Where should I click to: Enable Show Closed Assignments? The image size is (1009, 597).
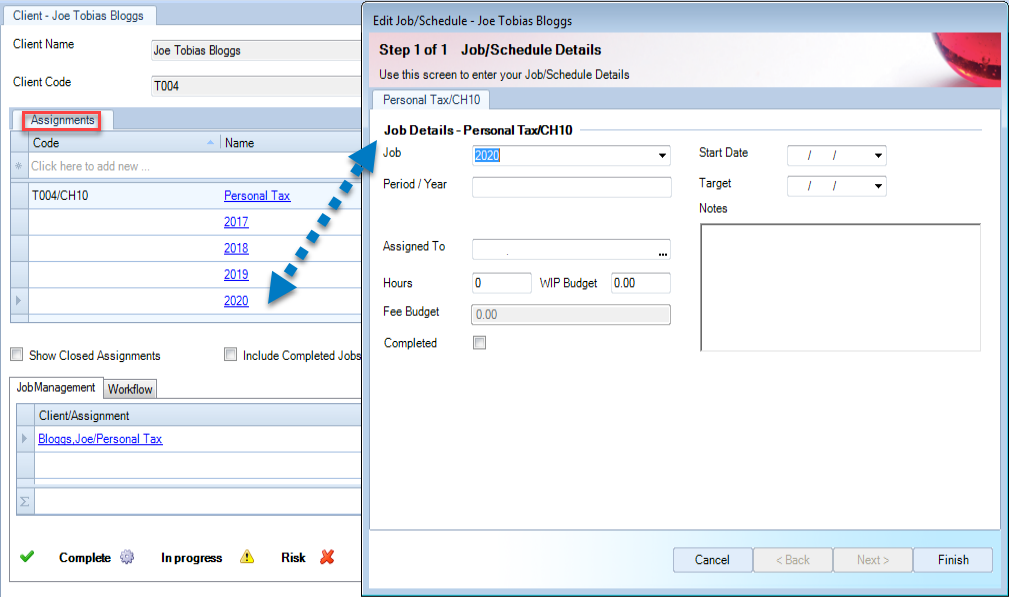click(17, 354)
